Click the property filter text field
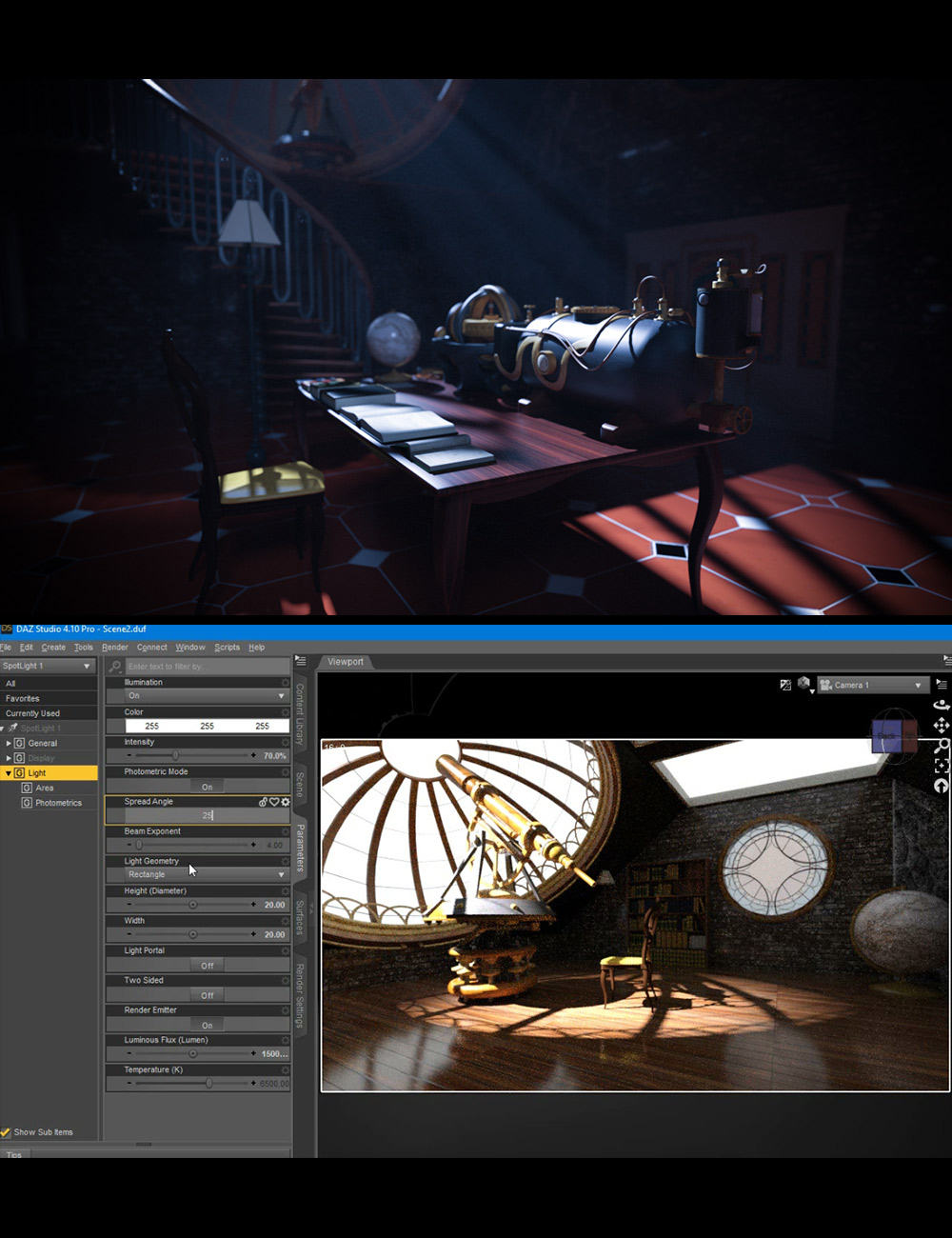Image resolution: width=952 pixels, height=1238 pixels. (207, 667)
